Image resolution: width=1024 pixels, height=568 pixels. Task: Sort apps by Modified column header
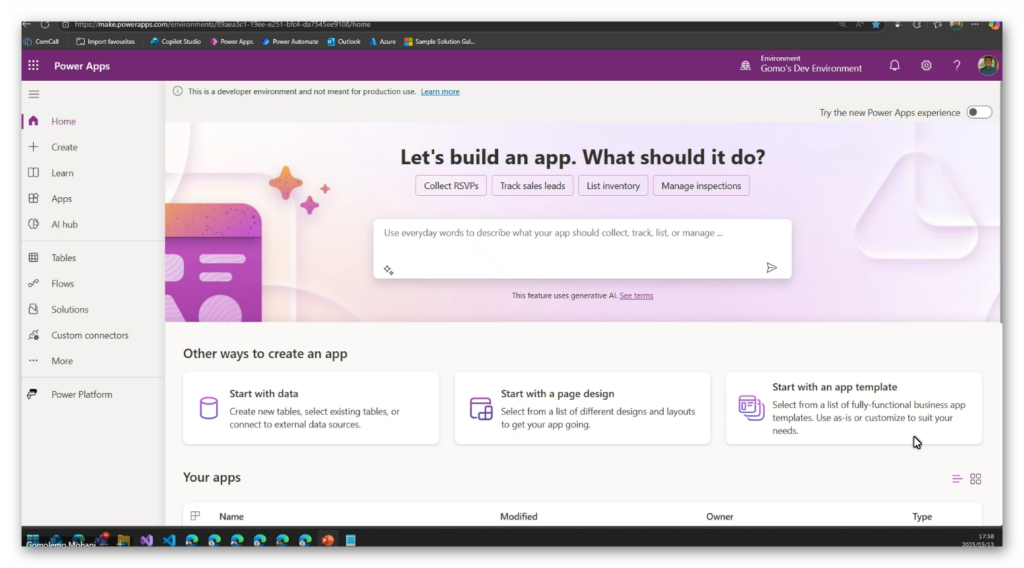tap(519, 516)
